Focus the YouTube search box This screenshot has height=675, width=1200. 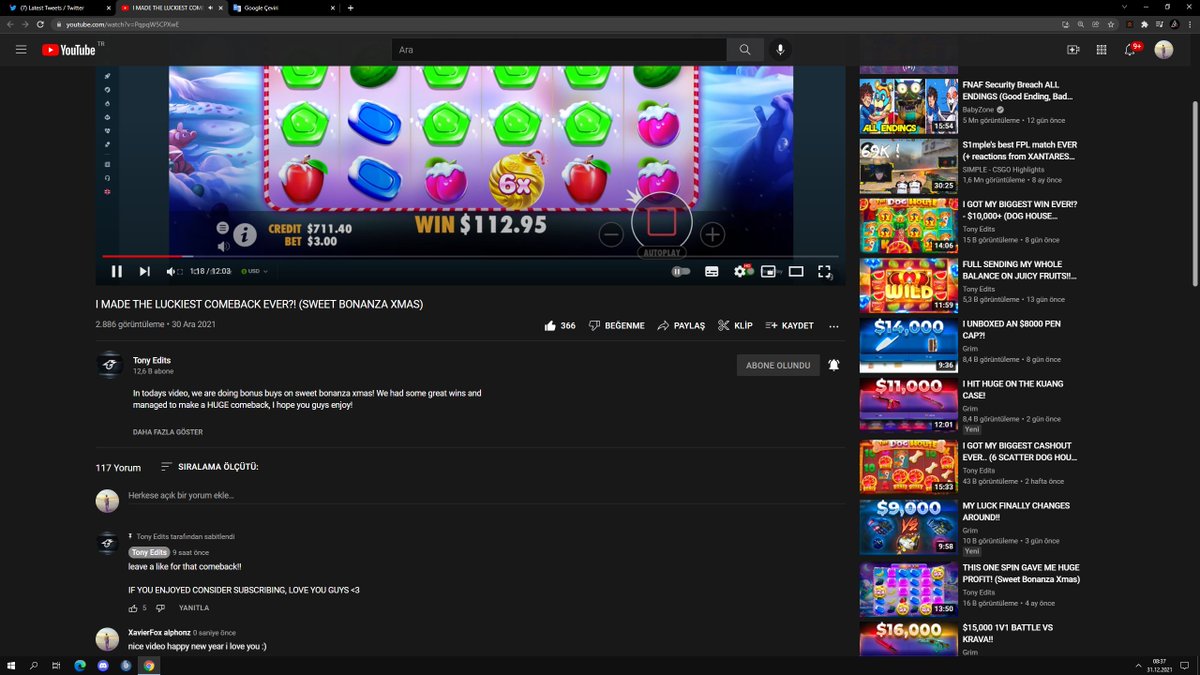click(x=559, y=49)
